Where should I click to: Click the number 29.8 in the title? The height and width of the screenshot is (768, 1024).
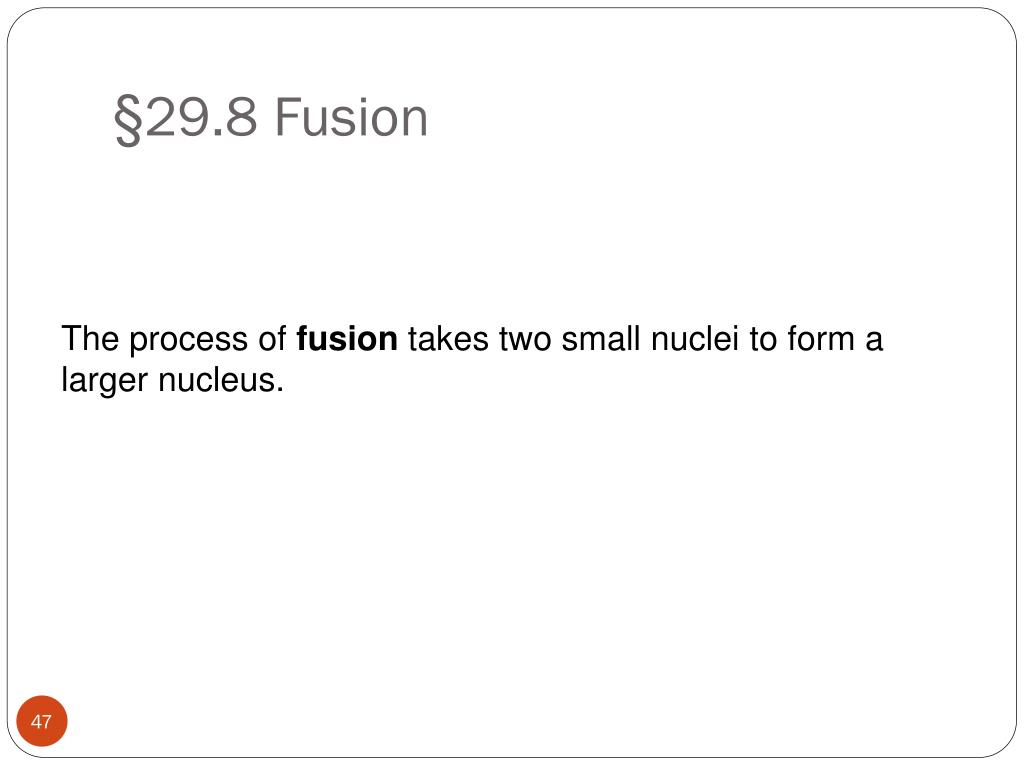point(200,118)
